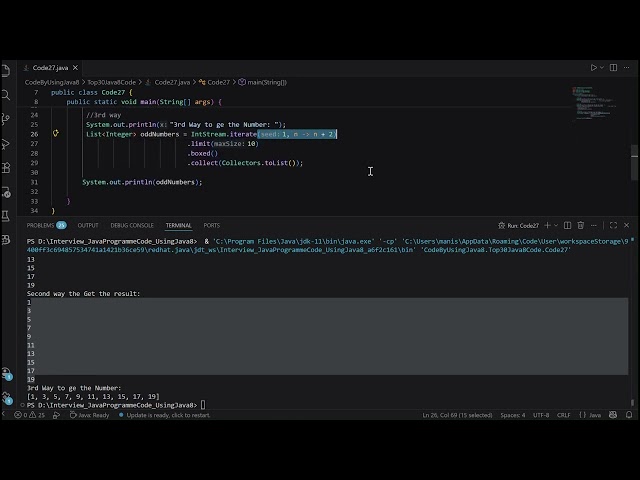Open the new terminal launch profile dropdown
640x480 pixels.
click(556, 225)
